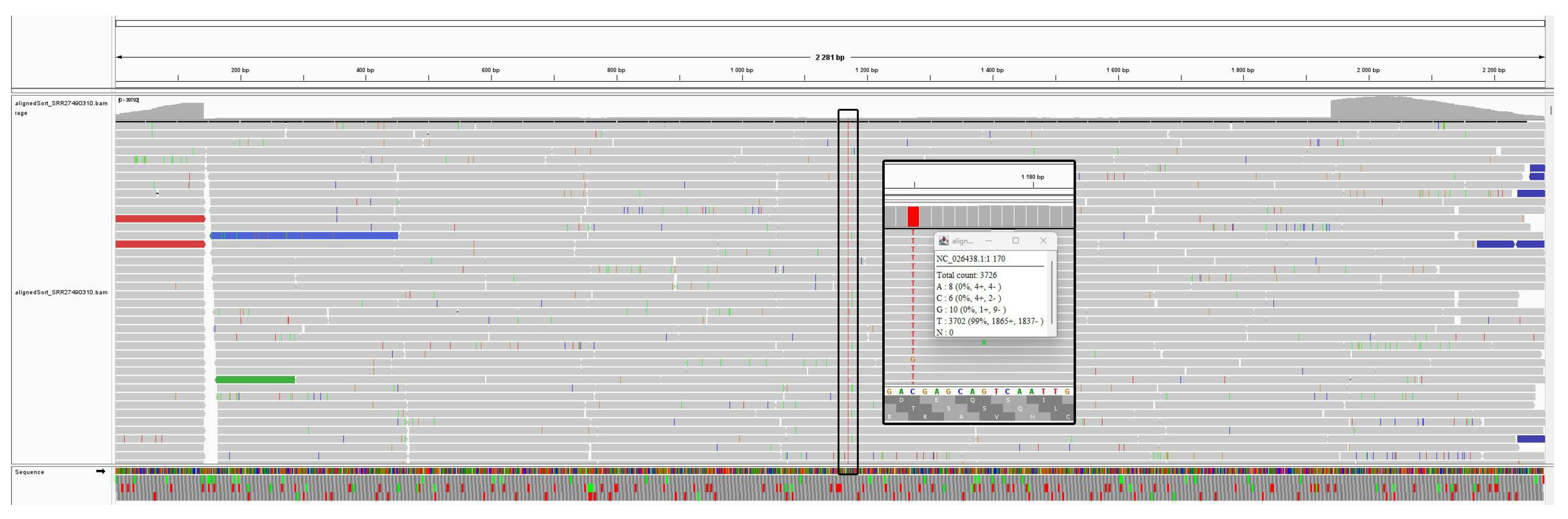This screenshot has height=519, width=1568.
Task: Click the '600 bp' ruler mark
Action: click(x=490, y=71)
